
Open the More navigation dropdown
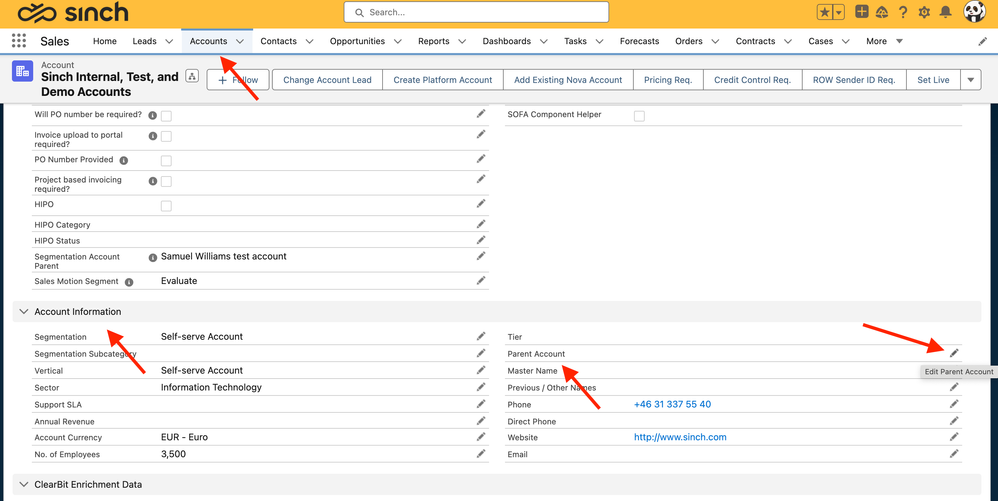pos(884,41)
